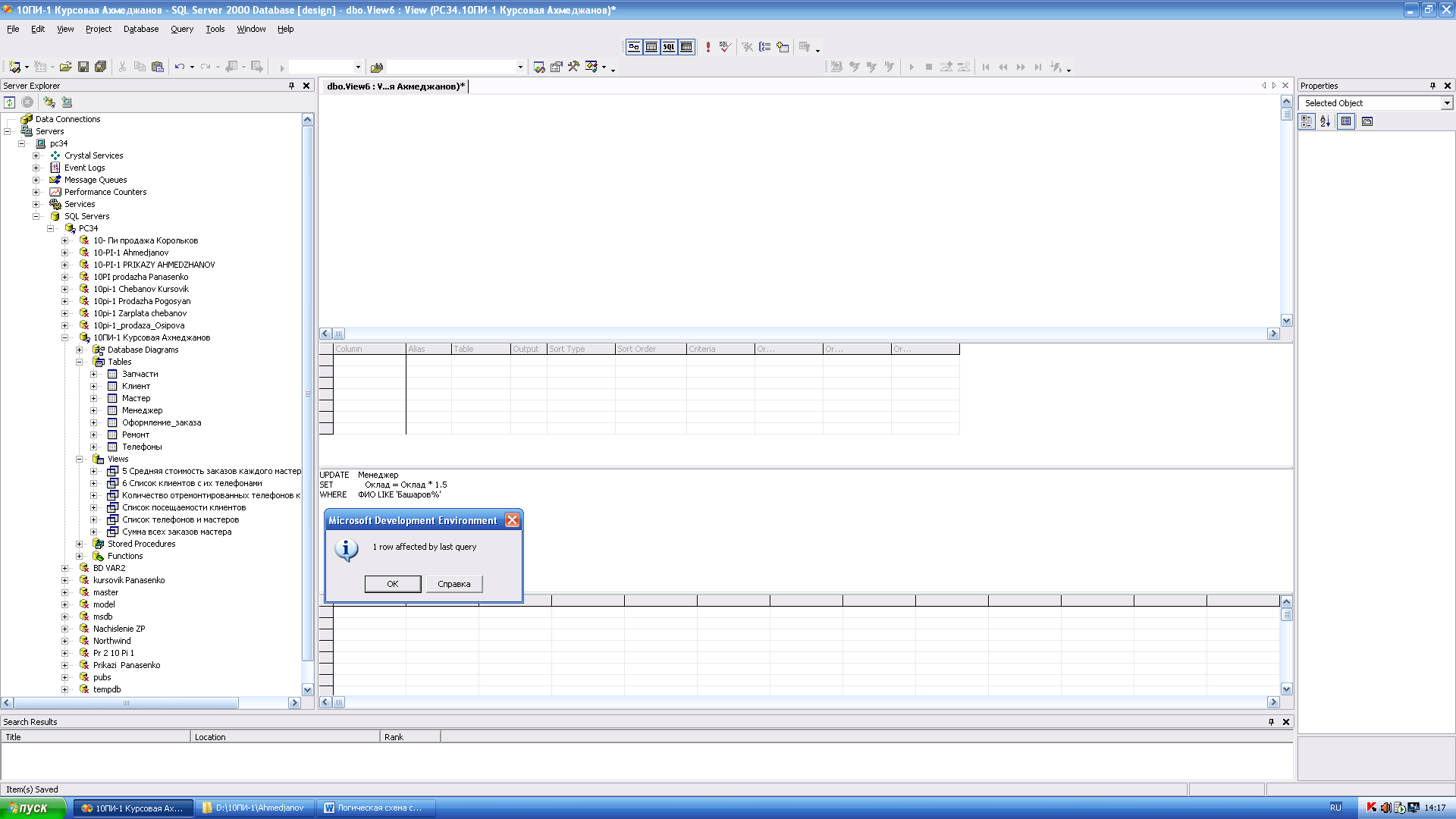The image size is (1456, 819).
Task: Close the Microsoft Development Environment dialog
Action: click(513, 520)
